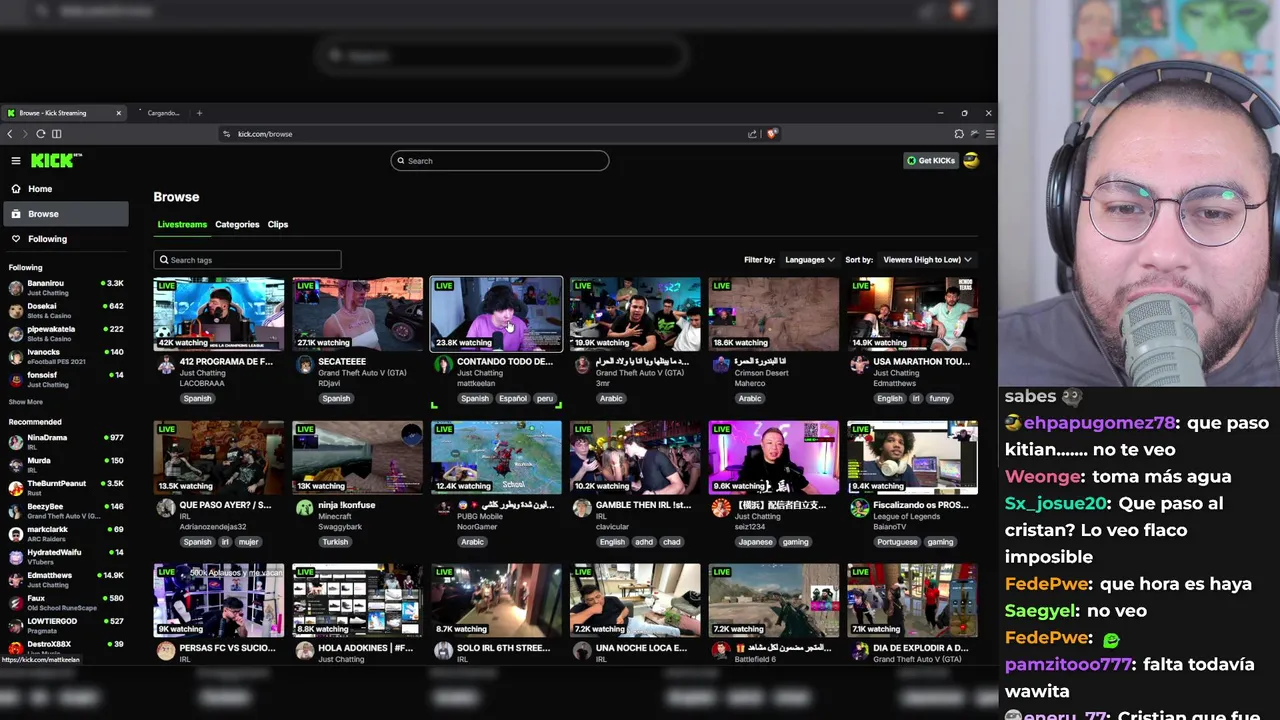Image resolution: width=1280 pixels, height=720 pixels.
Task: Open the 412 PROGRAMA DE F... stream thumbnail
Action: pos(219,314)
